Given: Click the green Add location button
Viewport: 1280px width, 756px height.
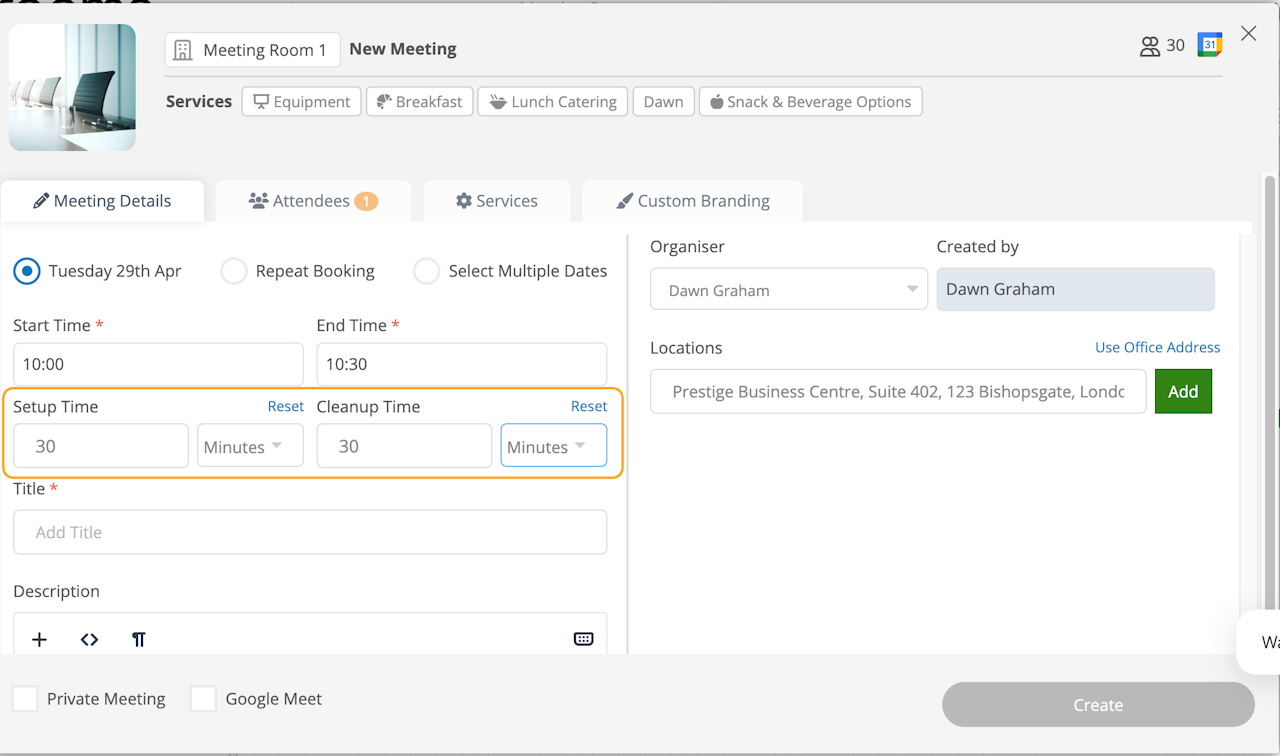Looking at the screenshot, I should click(x=1183, y=392).
